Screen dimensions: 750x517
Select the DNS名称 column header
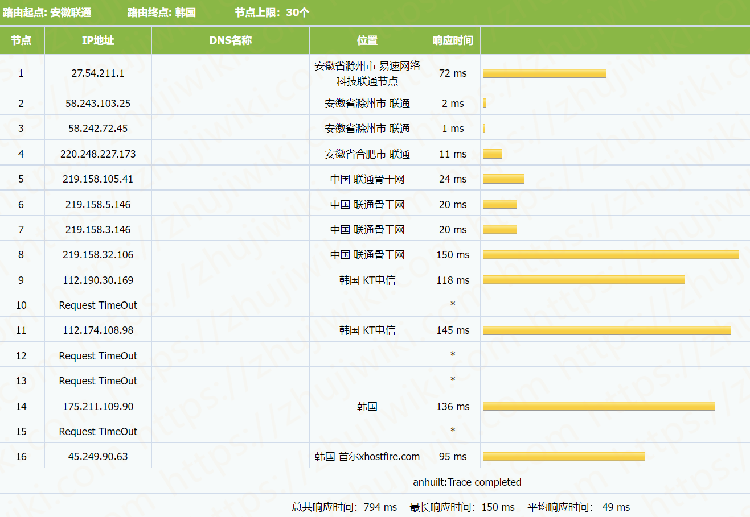(230, 41)
